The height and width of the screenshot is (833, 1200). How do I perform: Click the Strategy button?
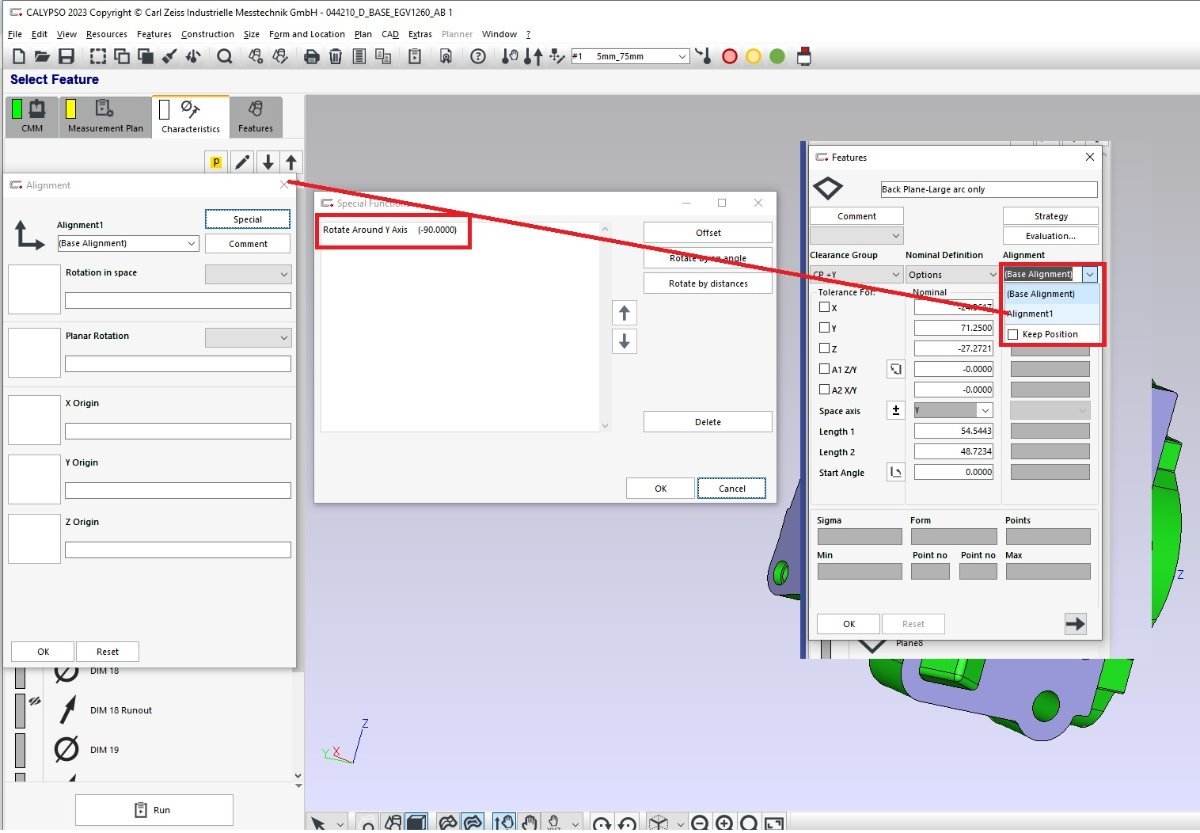coord(1051,216)
